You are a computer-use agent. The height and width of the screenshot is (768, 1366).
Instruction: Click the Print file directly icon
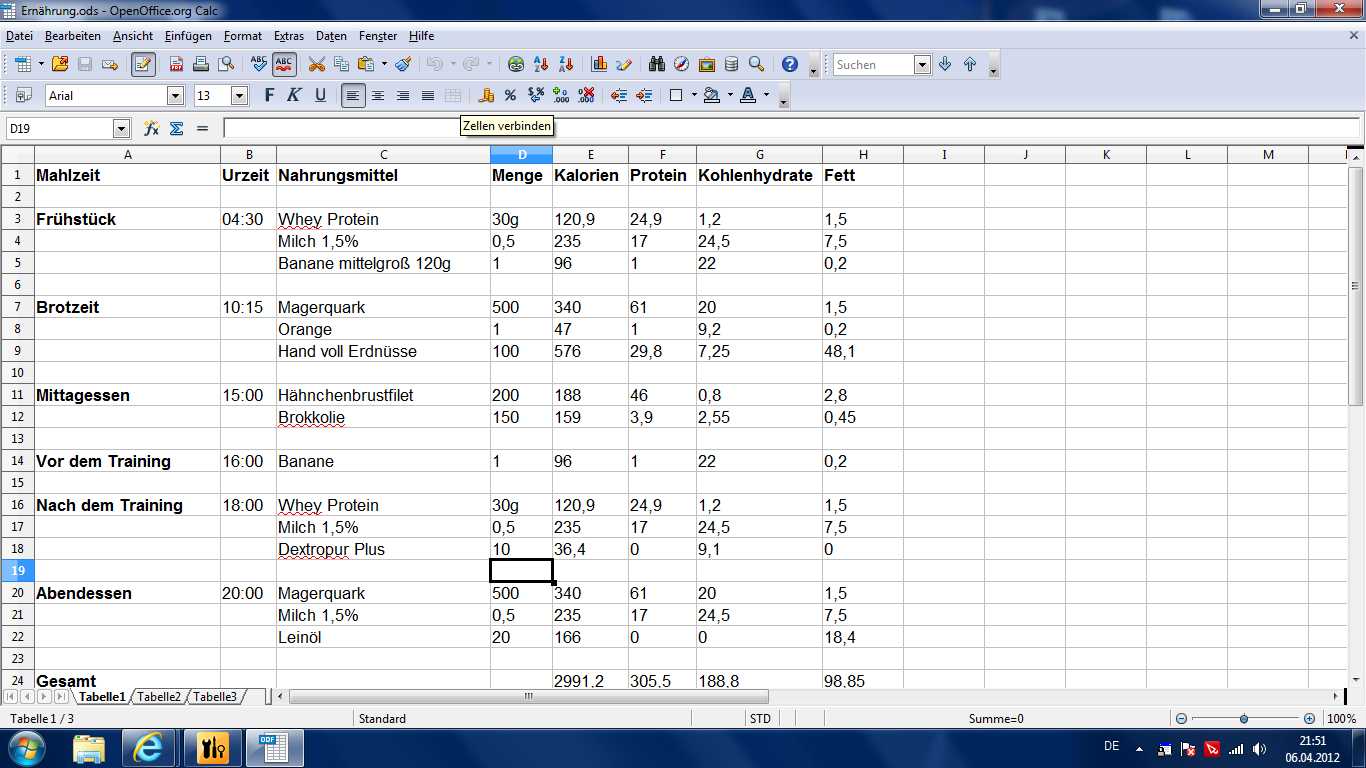pos(201,64)
